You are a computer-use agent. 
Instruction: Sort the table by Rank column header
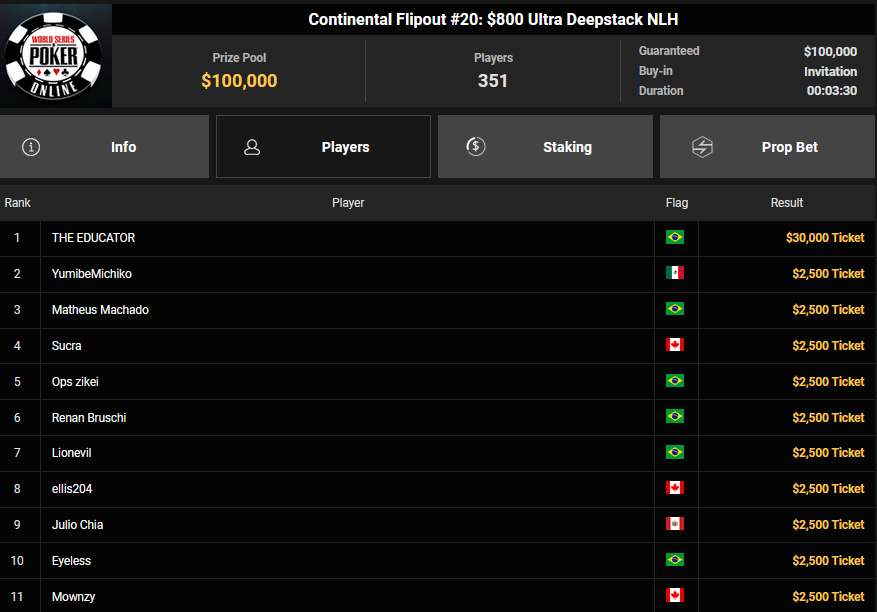(x=18, y=203)
